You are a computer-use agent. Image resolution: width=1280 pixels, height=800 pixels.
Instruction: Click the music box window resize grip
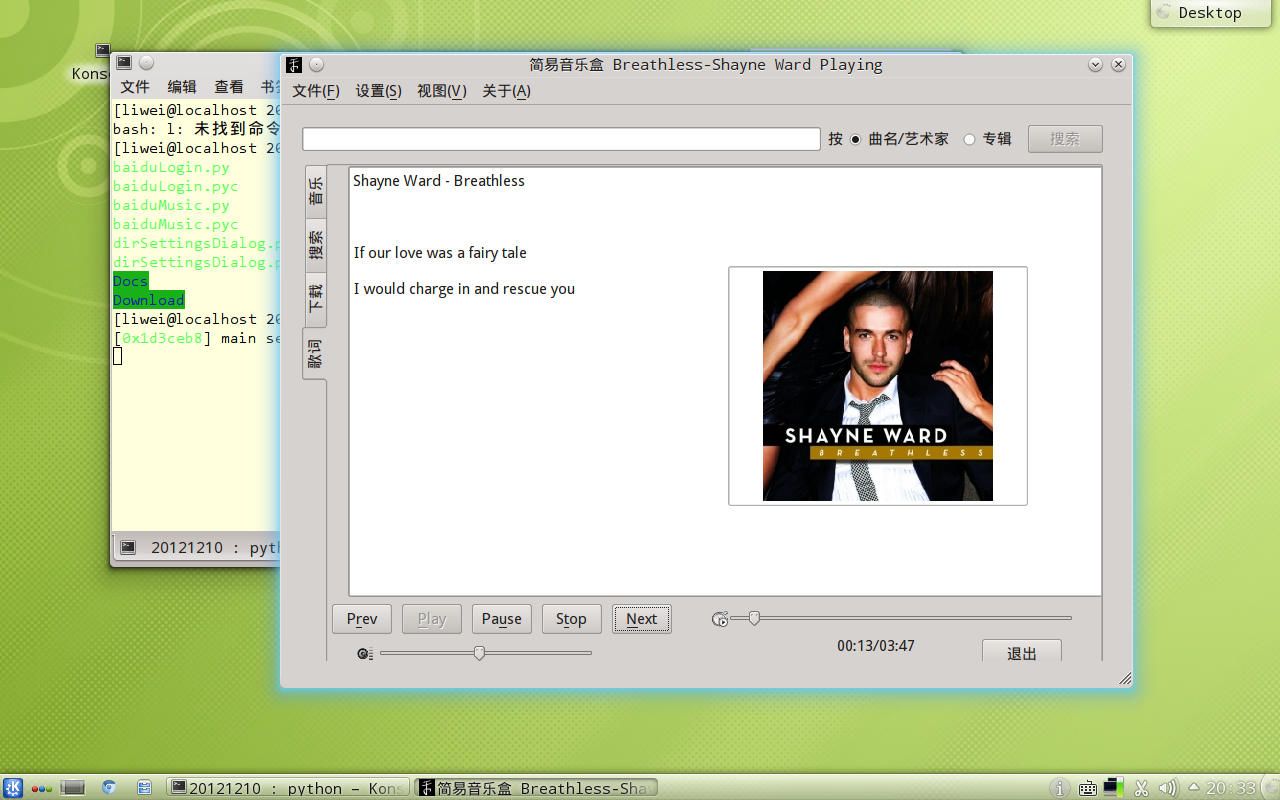point(1125,679)
